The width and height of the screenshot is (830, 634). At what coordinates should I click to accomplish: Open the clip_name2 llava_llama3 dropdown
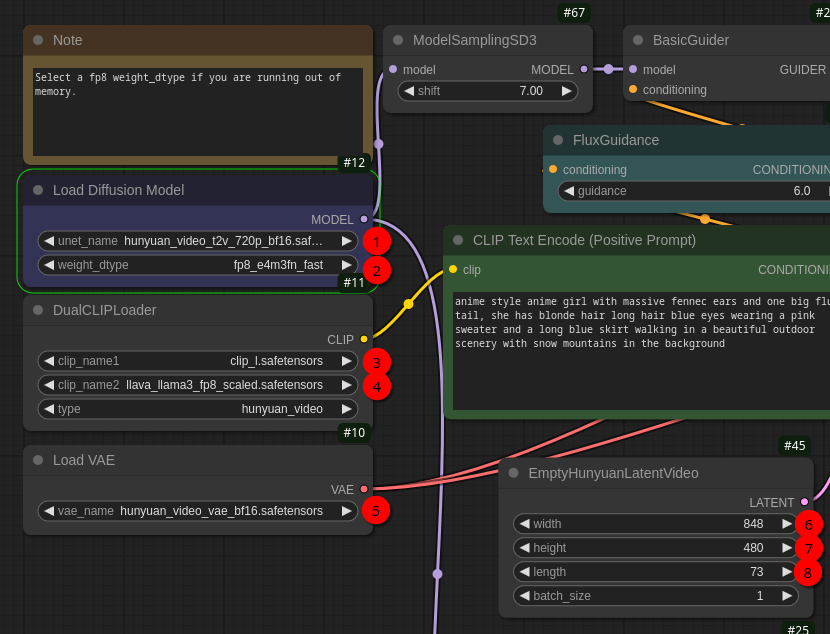pyautogui.click(x=198, y=385)
